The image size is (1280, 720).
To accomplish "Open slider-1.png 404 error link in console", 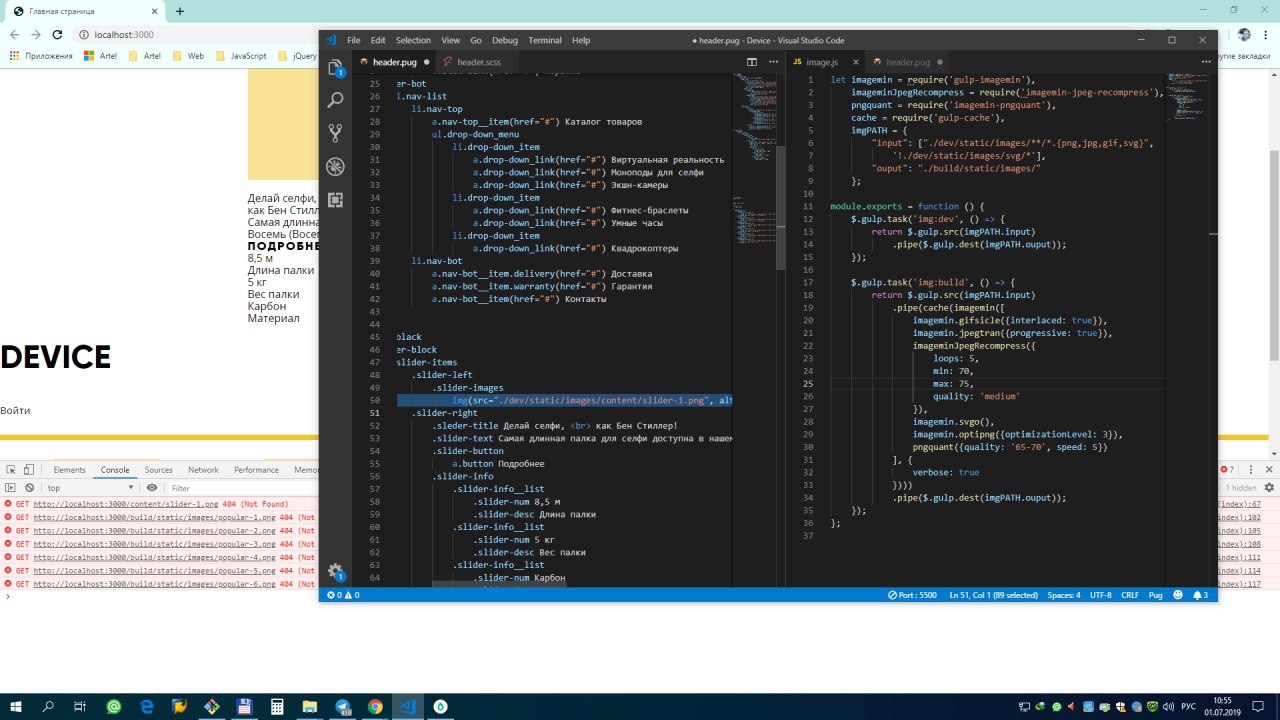I will tap(125, 504).
